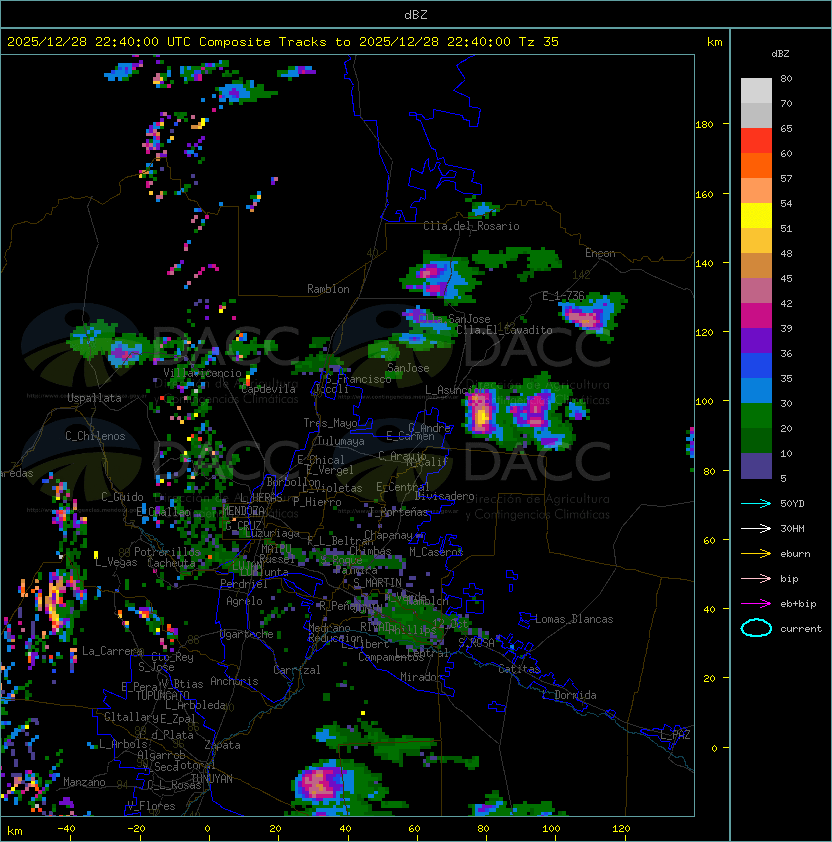The width and height of the screenshot is (832, 842).
Task: Click the L_Dormida place label
Action: pos(569,695)
